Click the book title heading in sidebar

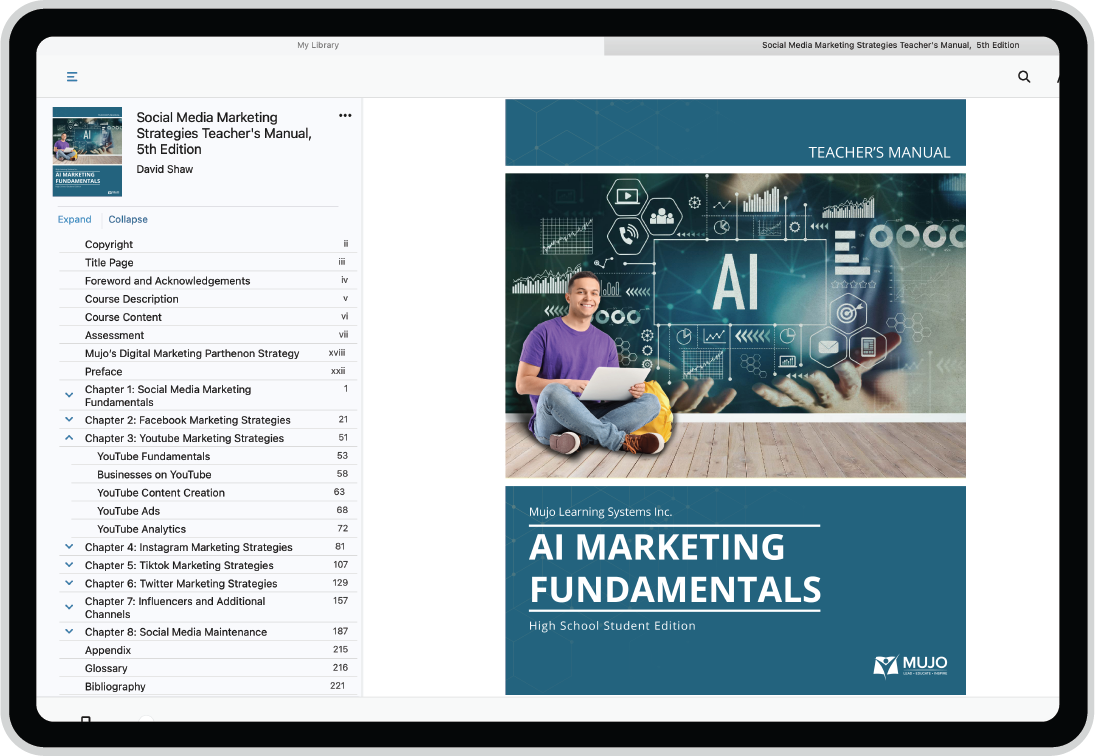pos(224,133)
